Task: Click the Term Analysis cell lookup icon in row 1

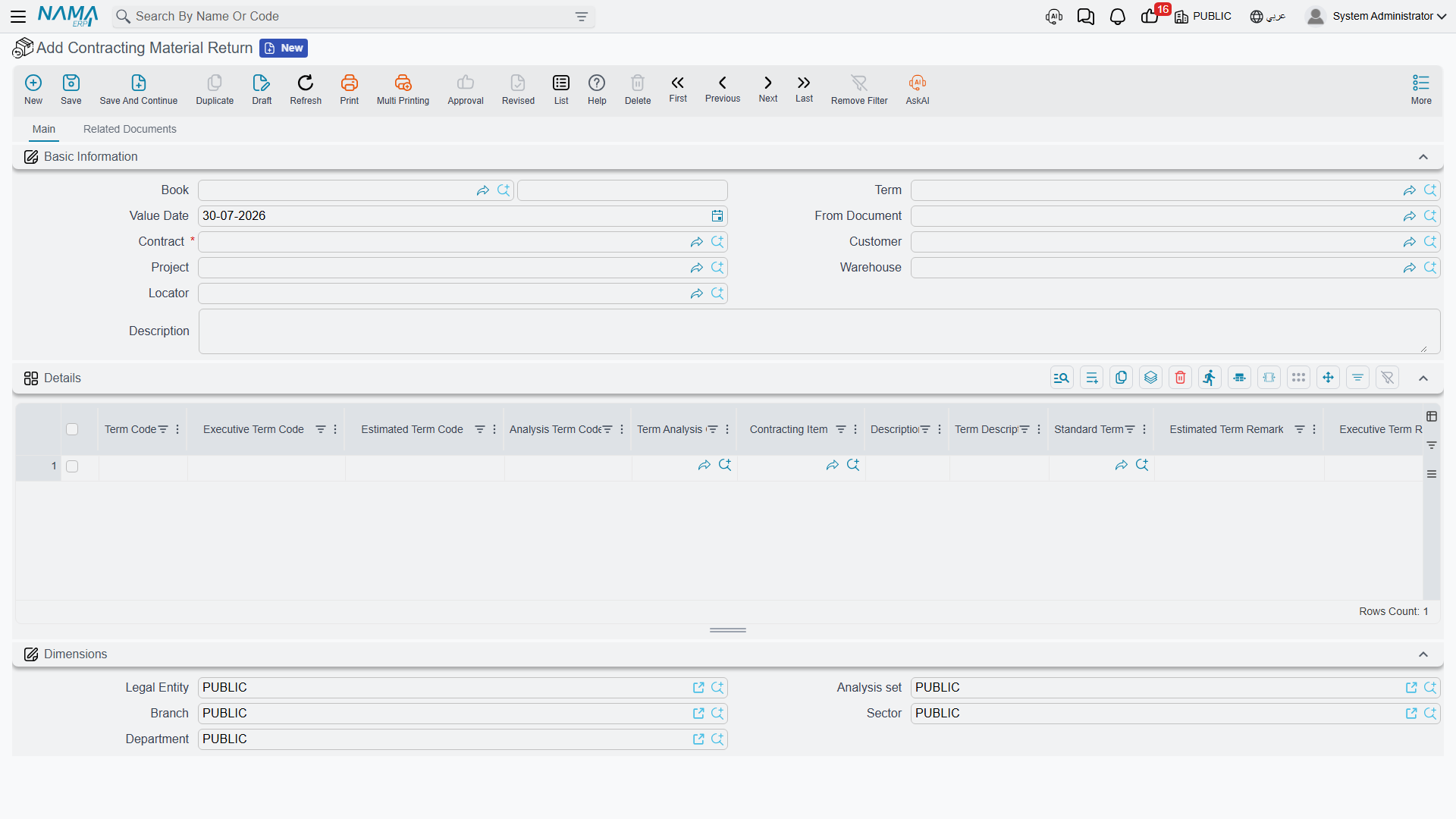Action: (725, 465)
